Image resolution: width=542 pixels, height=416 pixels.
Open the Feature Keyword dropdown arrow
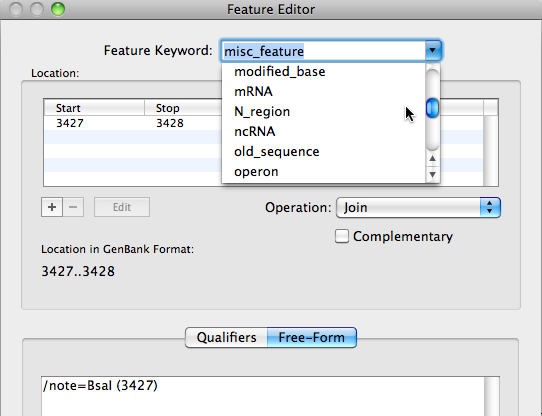pos(433,51)
